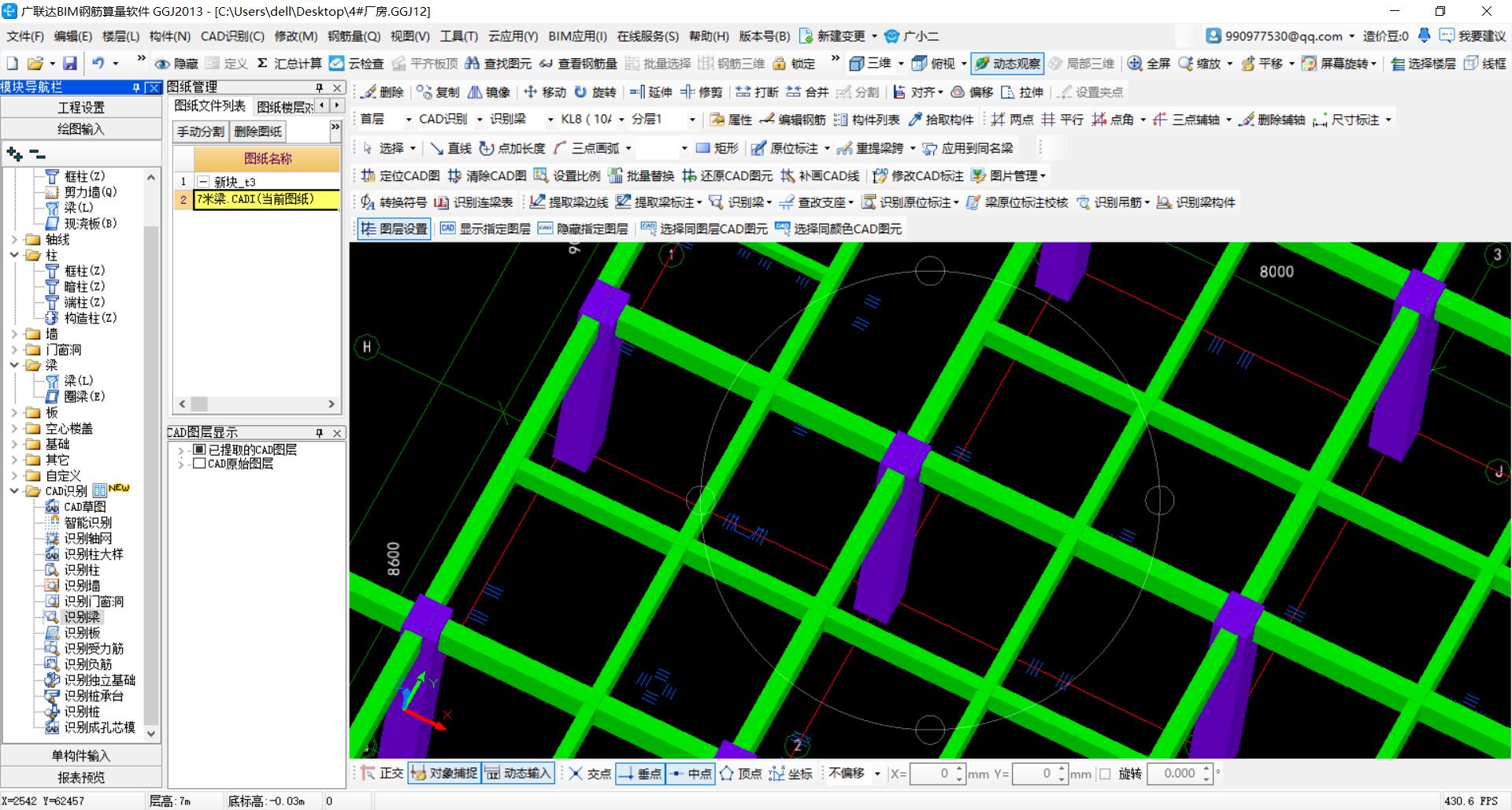The height and width of the screenshot is (810, 1512).
Task: Toggle CAD原始图层 checkbox
Action: [199, 464]
